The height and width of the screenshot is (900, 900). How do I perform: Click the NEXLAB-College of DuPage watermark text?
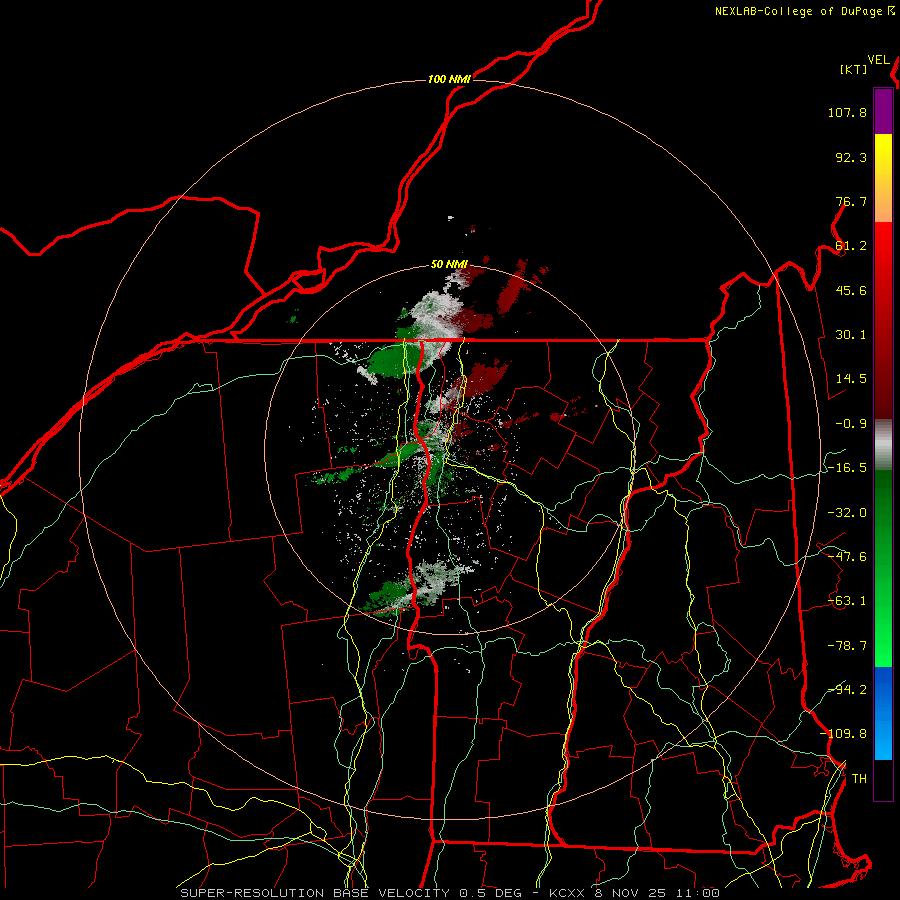tap(804, 11)
